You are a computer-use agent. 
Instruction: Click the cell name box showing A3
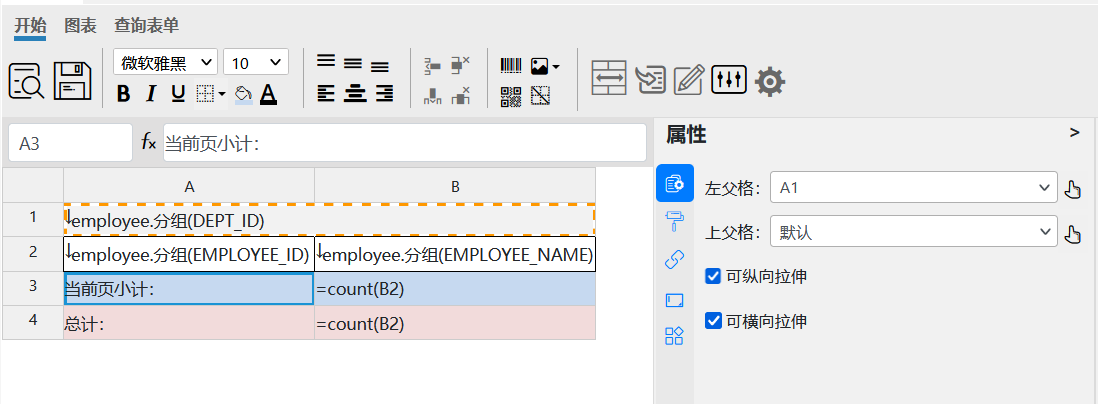70,143
